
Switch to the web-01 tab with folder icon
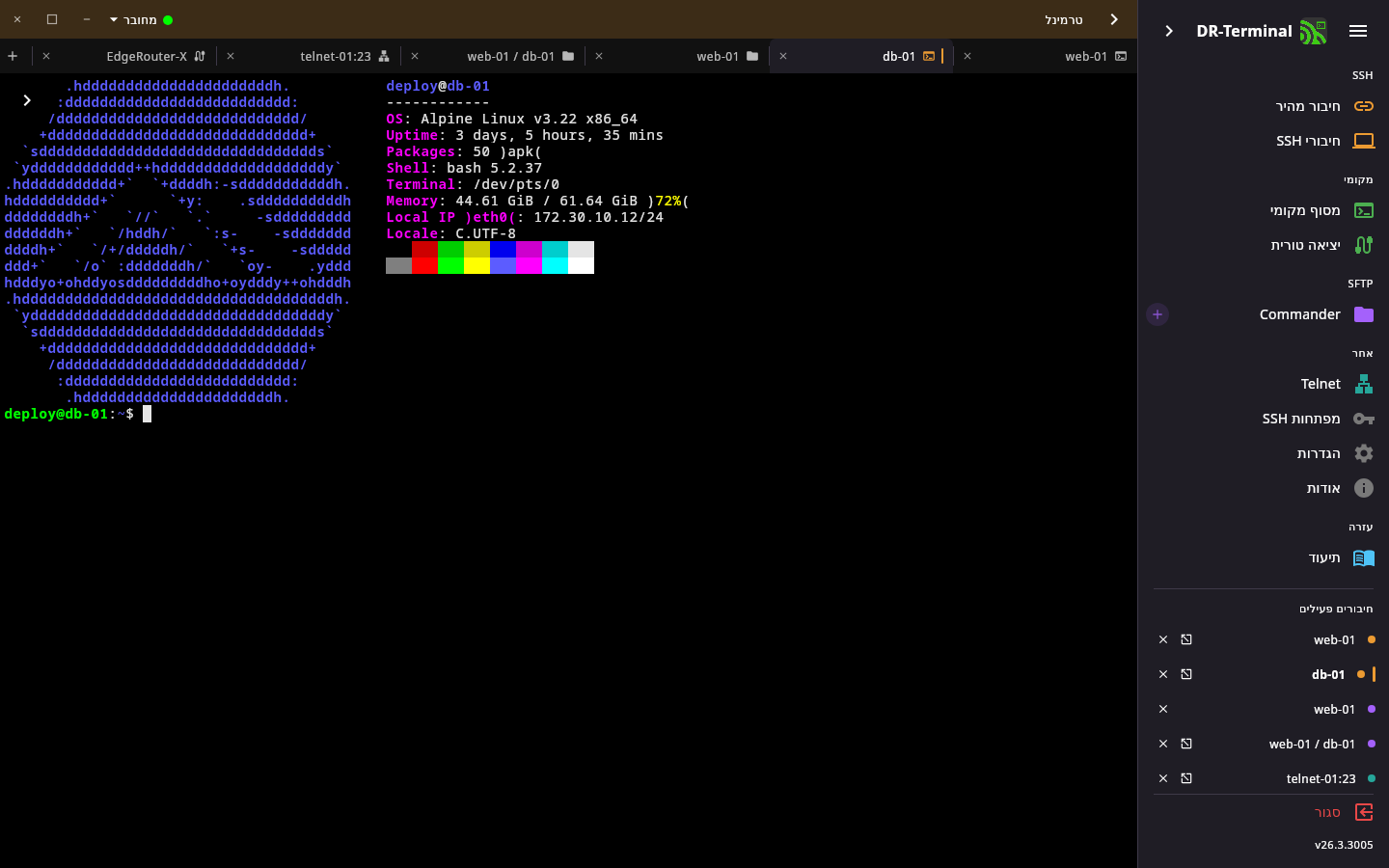click(678, 56)
